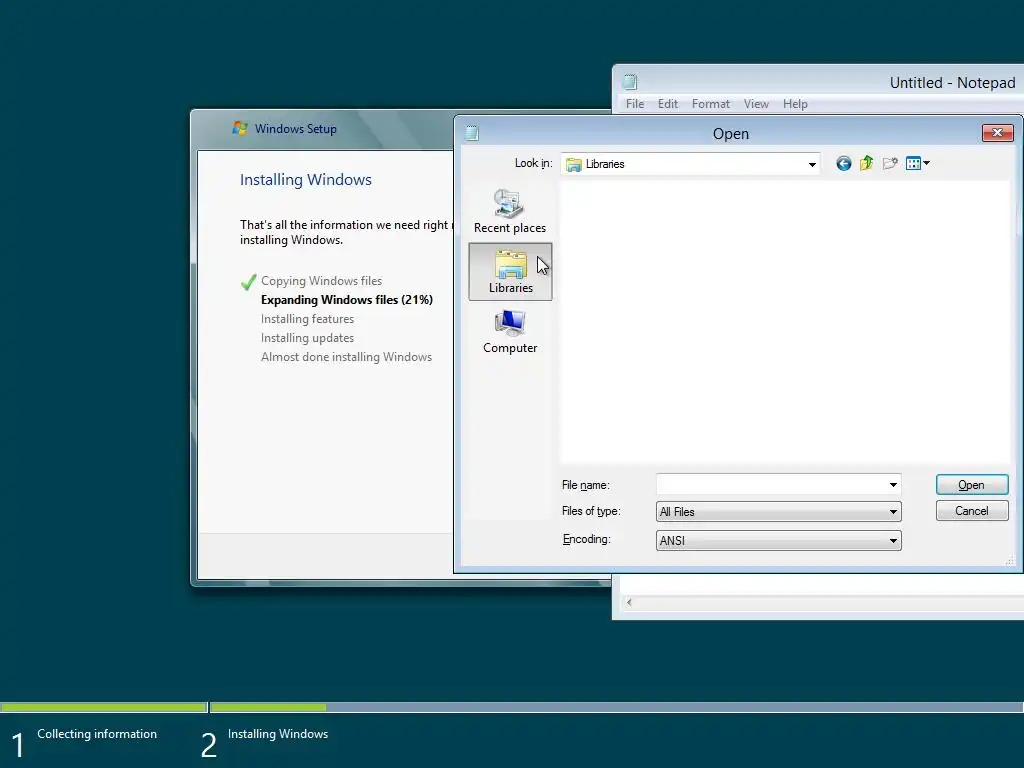
Task: Click the Open button
Action: [x=972, y=485]
